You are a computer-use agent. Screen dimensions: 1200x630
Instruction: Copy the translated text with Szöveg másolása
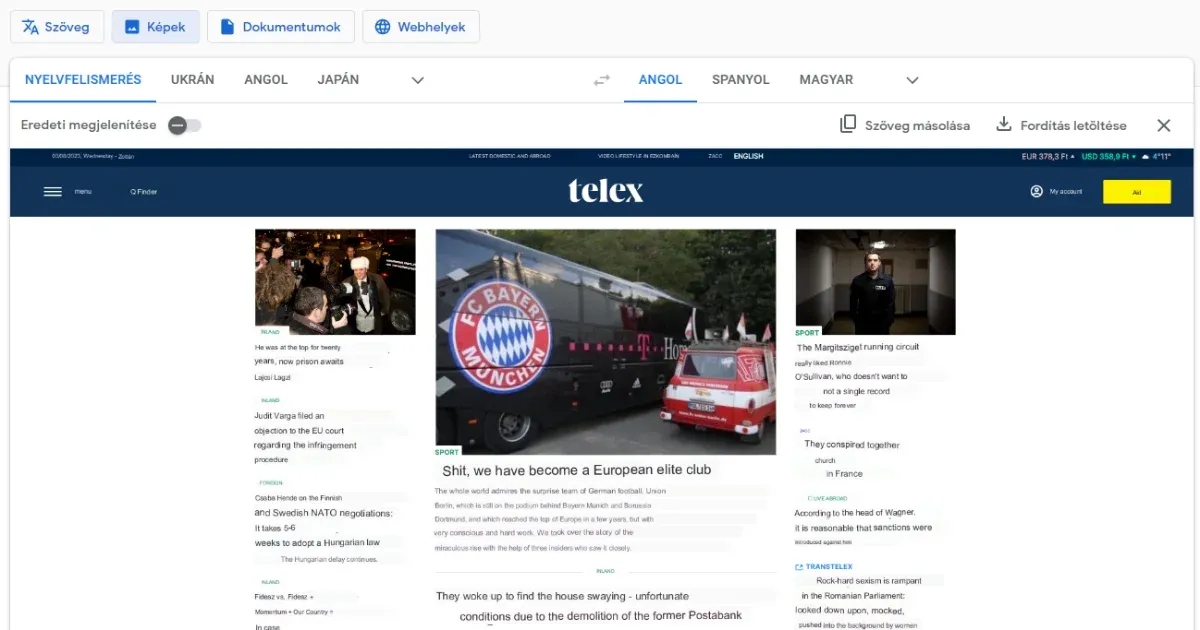[x=905, y=125]
